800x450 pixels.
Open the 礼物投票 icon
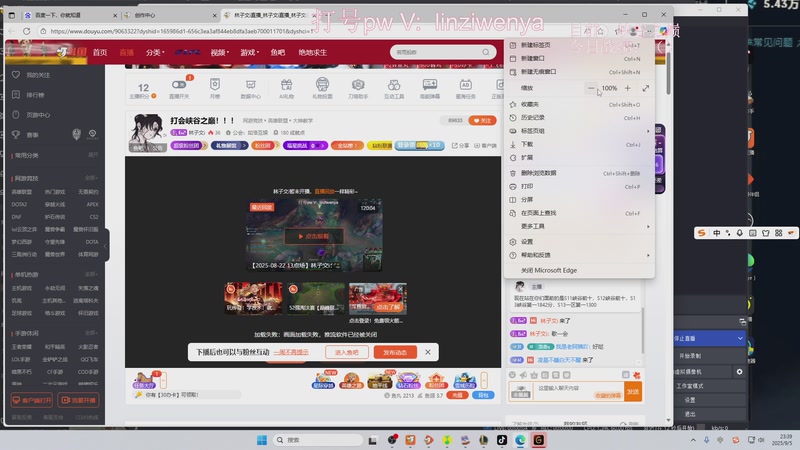[322, 84]
